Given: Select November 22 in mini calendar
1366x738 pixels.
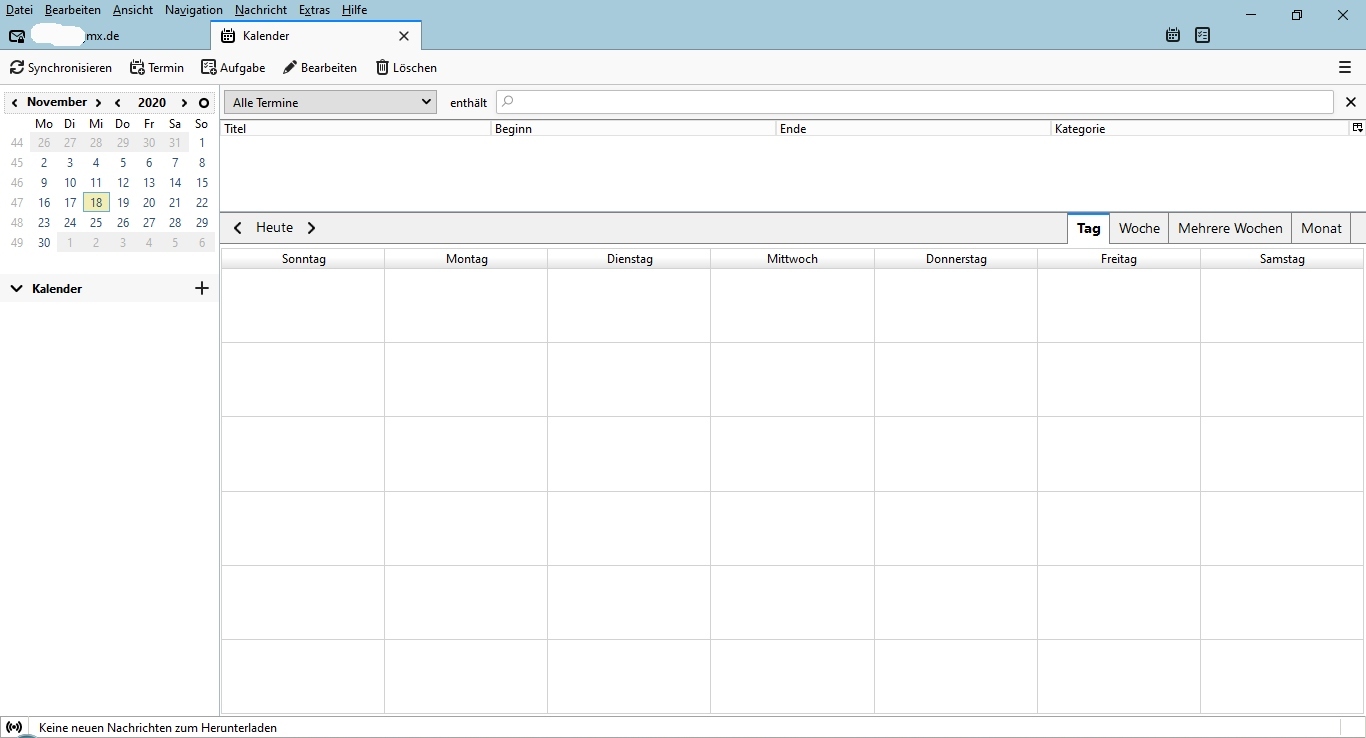Looking at the screenshot, I should coord(202,203).
